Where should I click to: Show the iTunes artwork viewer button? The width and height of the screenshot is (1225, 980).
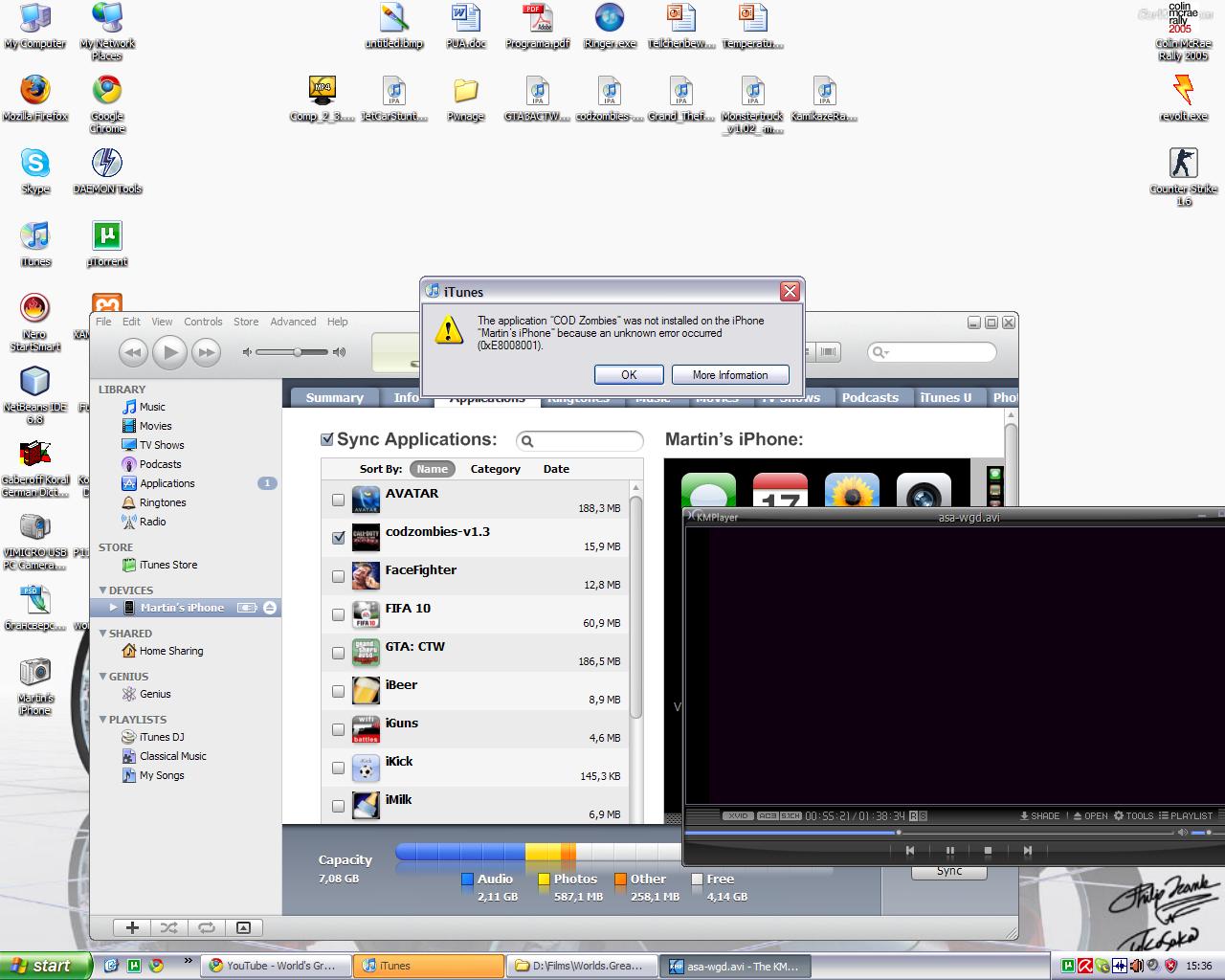[243, 927]
